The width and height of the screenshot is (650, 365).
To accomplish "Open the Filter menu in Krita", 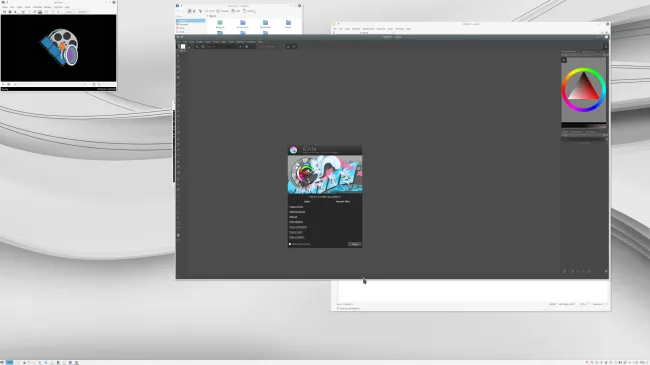I will pyautogui.click(x=223, y=41).
